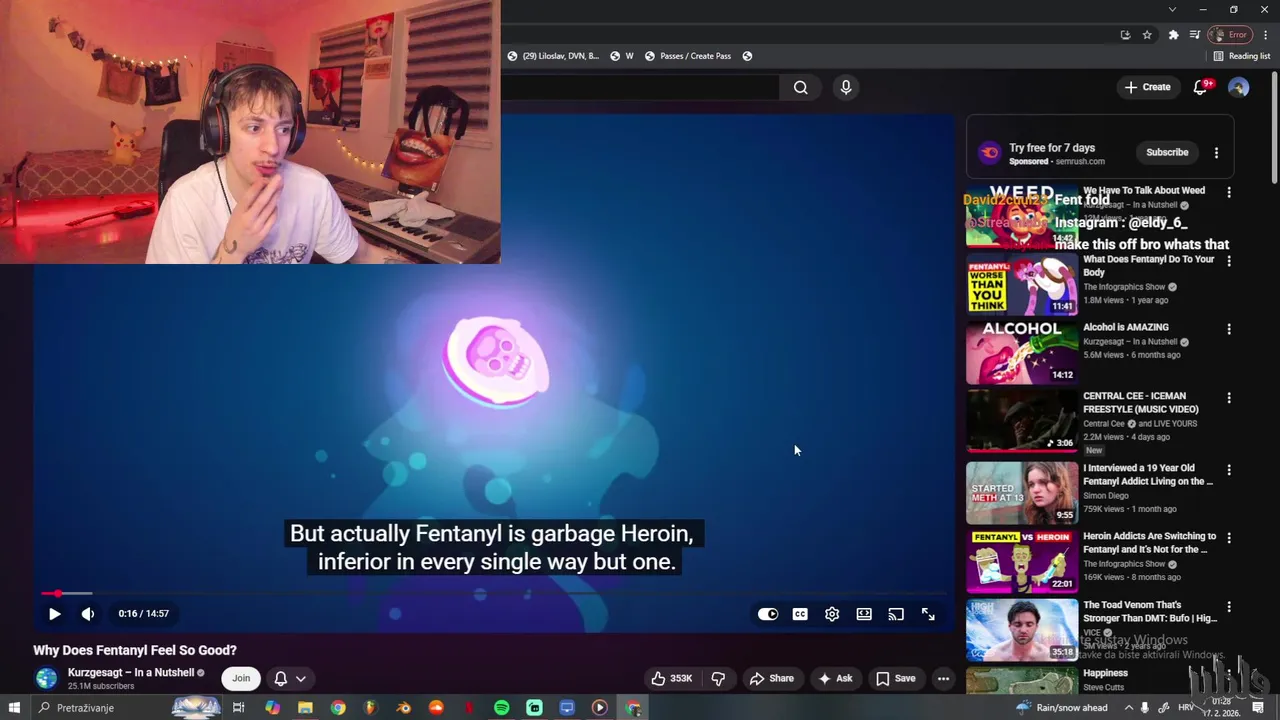Open the Chrome three-dot menu
Screen dimensions: 1280x720
pos(1265,35)
